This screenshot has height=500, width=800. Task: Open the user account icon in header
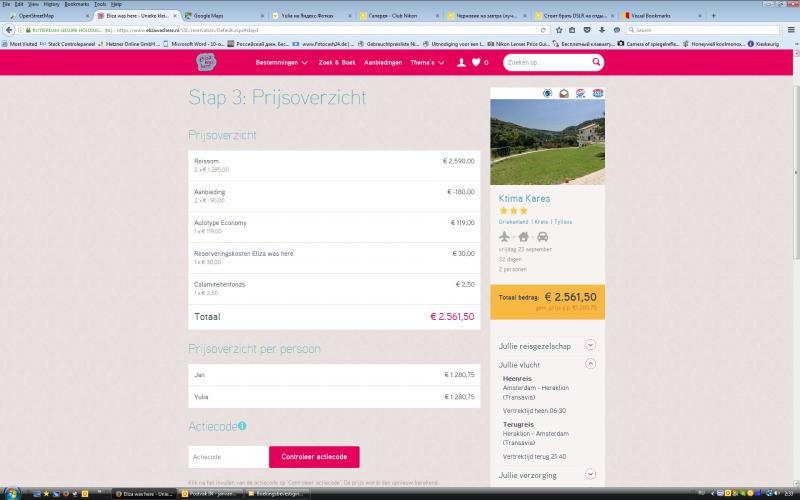(461, 62)
